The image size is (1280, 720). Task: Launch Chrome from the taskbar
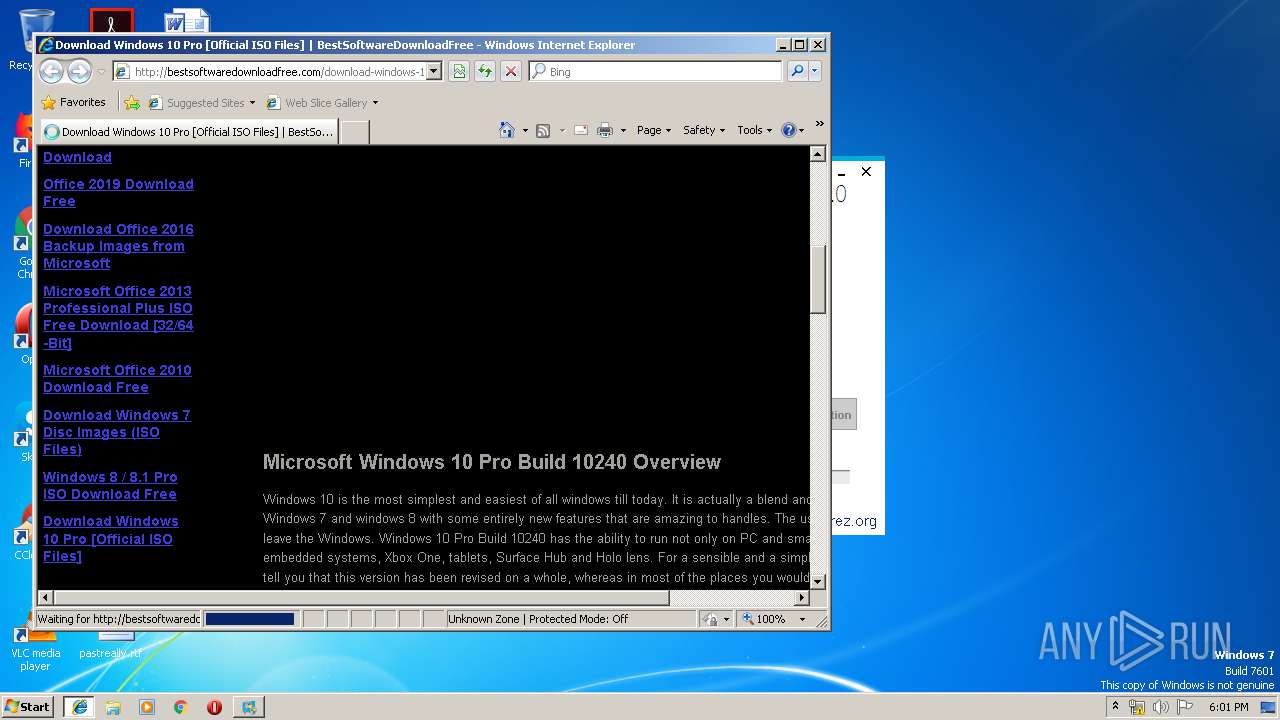point(181,707)
